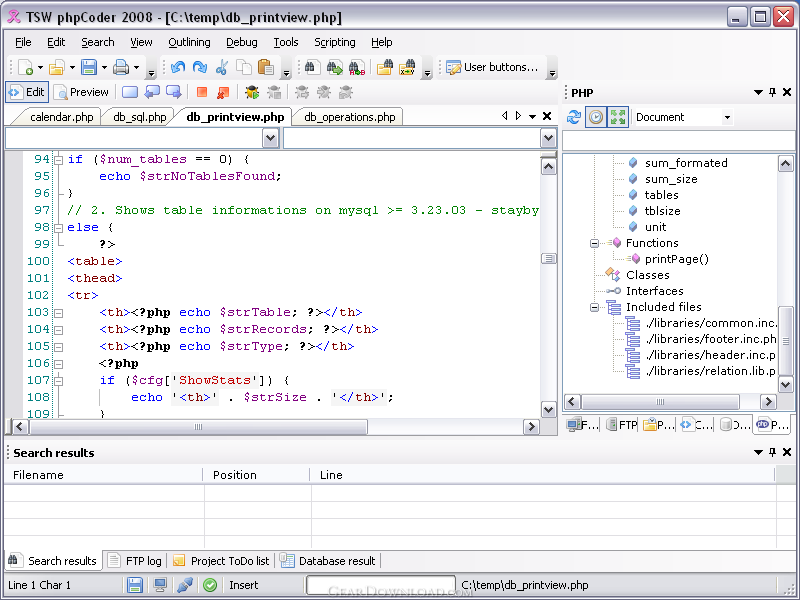
Task: Open the left code navigation combo box
Action: [270, 138]
